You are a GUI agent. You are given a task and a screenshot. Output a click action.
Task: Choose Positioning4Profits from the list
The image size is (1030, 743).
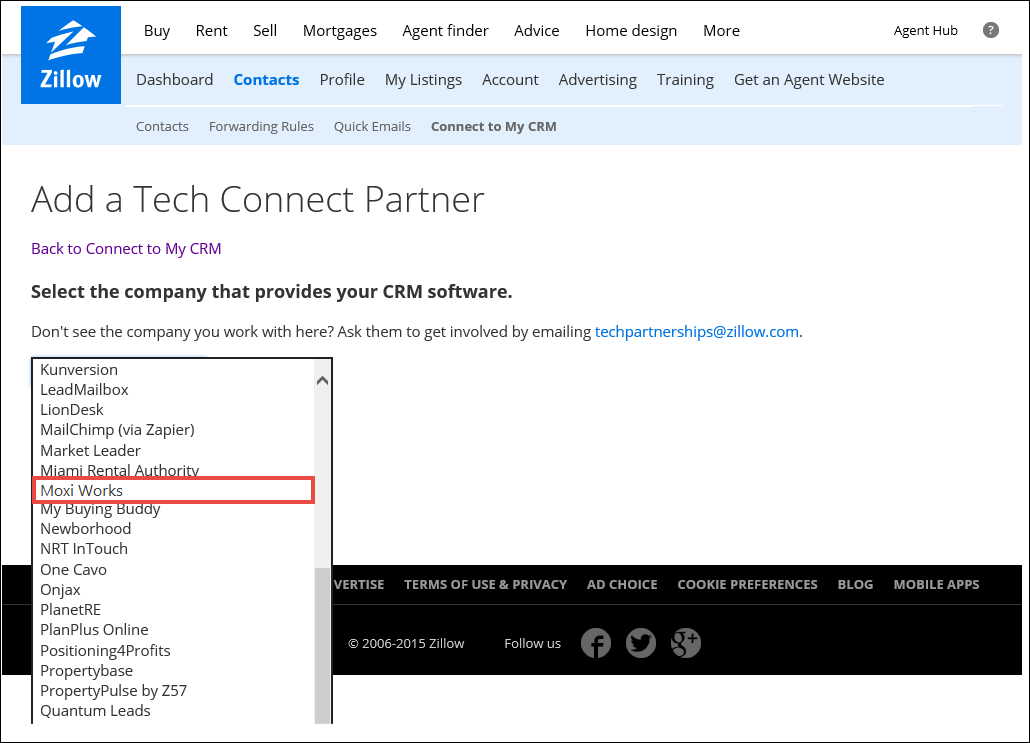click(174, 650)
